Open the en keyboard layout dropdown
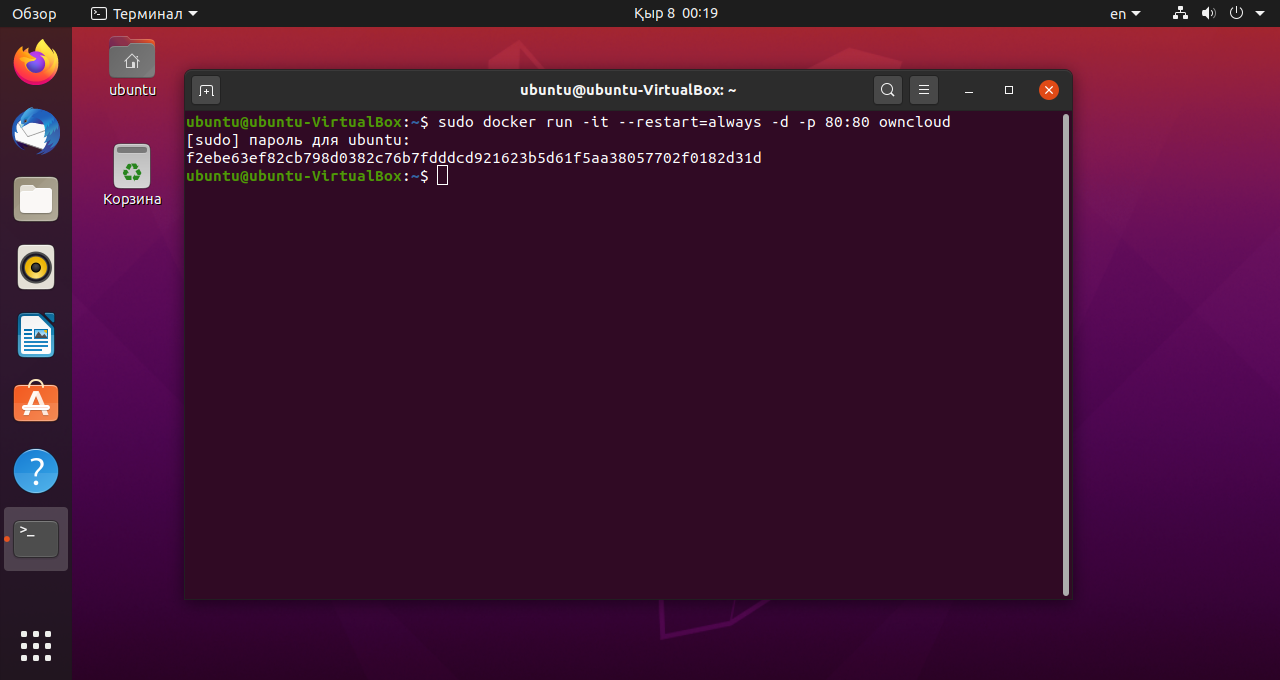This screenshot has width=1280, height=680. tap(1125, 14)
